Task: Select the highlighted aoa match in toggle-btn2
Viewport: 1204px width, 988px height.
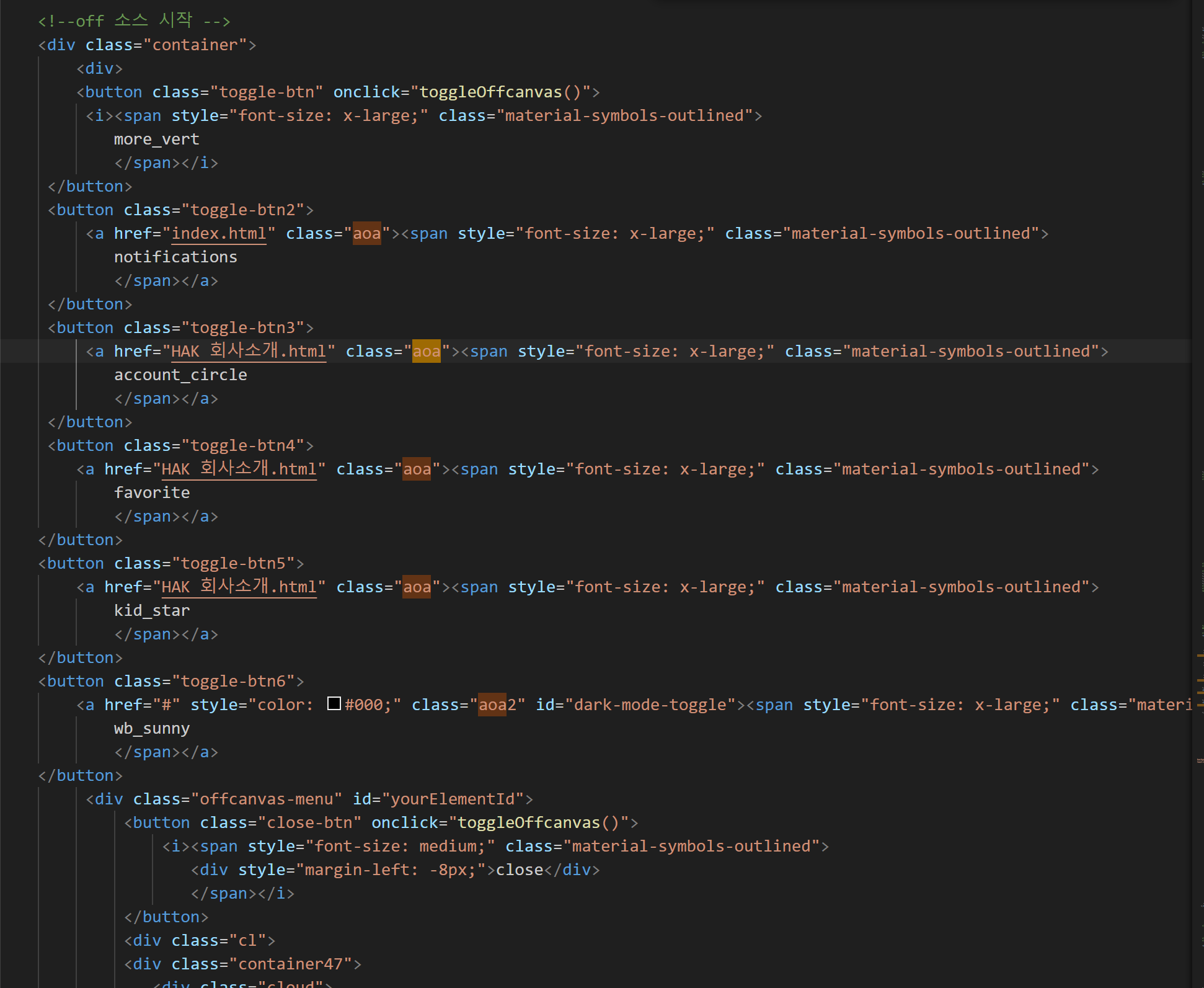Action: coord(367,233)
